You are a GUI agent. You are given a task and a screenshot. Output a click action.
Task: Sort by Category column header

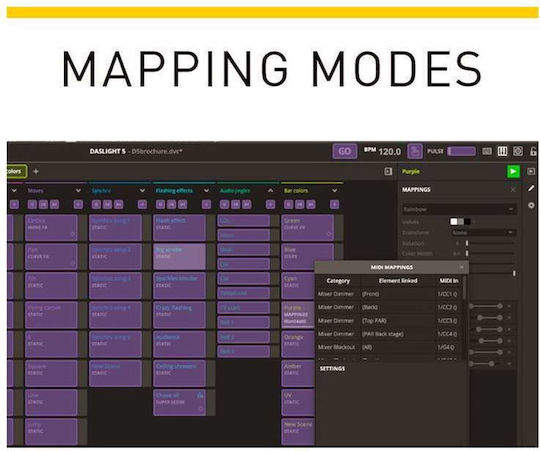(x=338, y=281)
